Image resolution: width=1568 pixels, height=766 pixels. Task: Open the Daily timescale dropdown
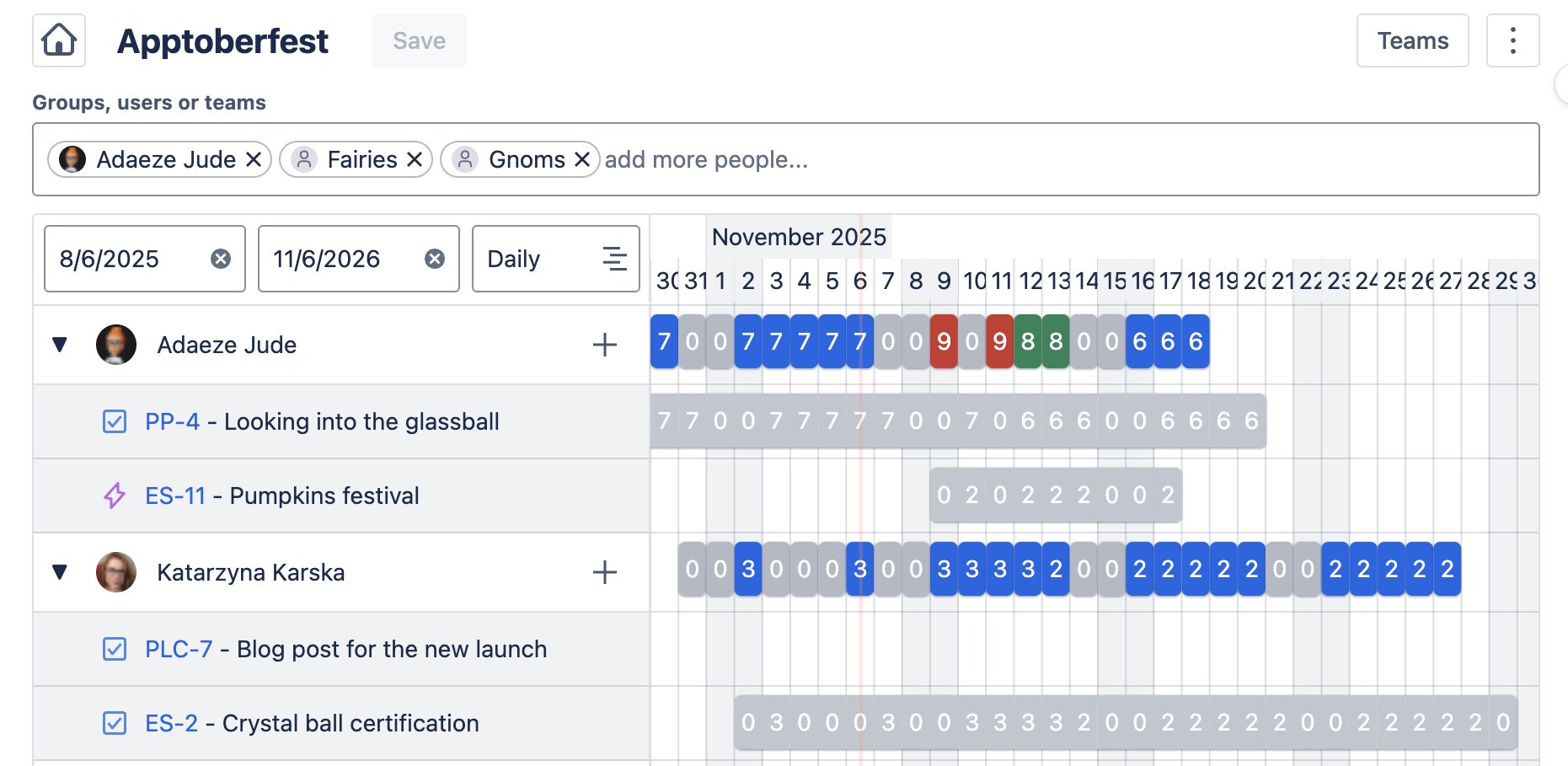(555, 259)
